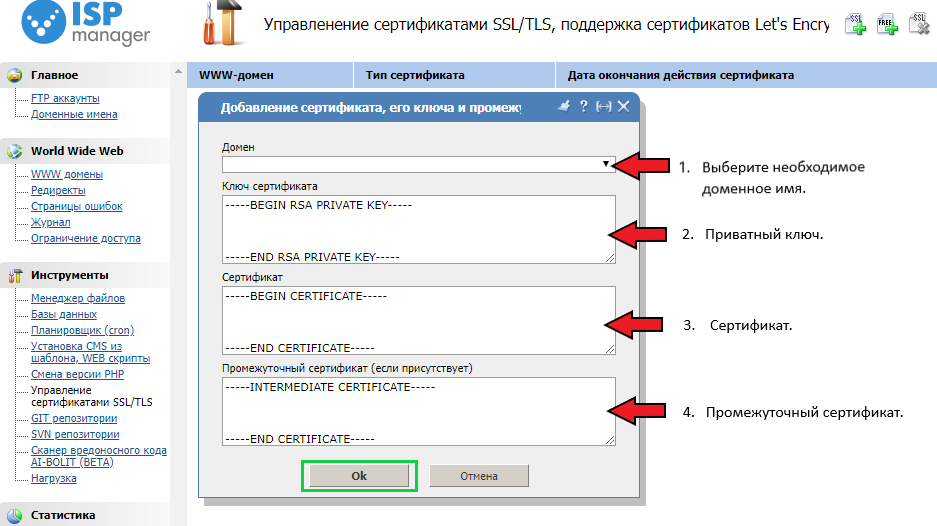
Task: Close the add certificate dialog
Action: 623,106
